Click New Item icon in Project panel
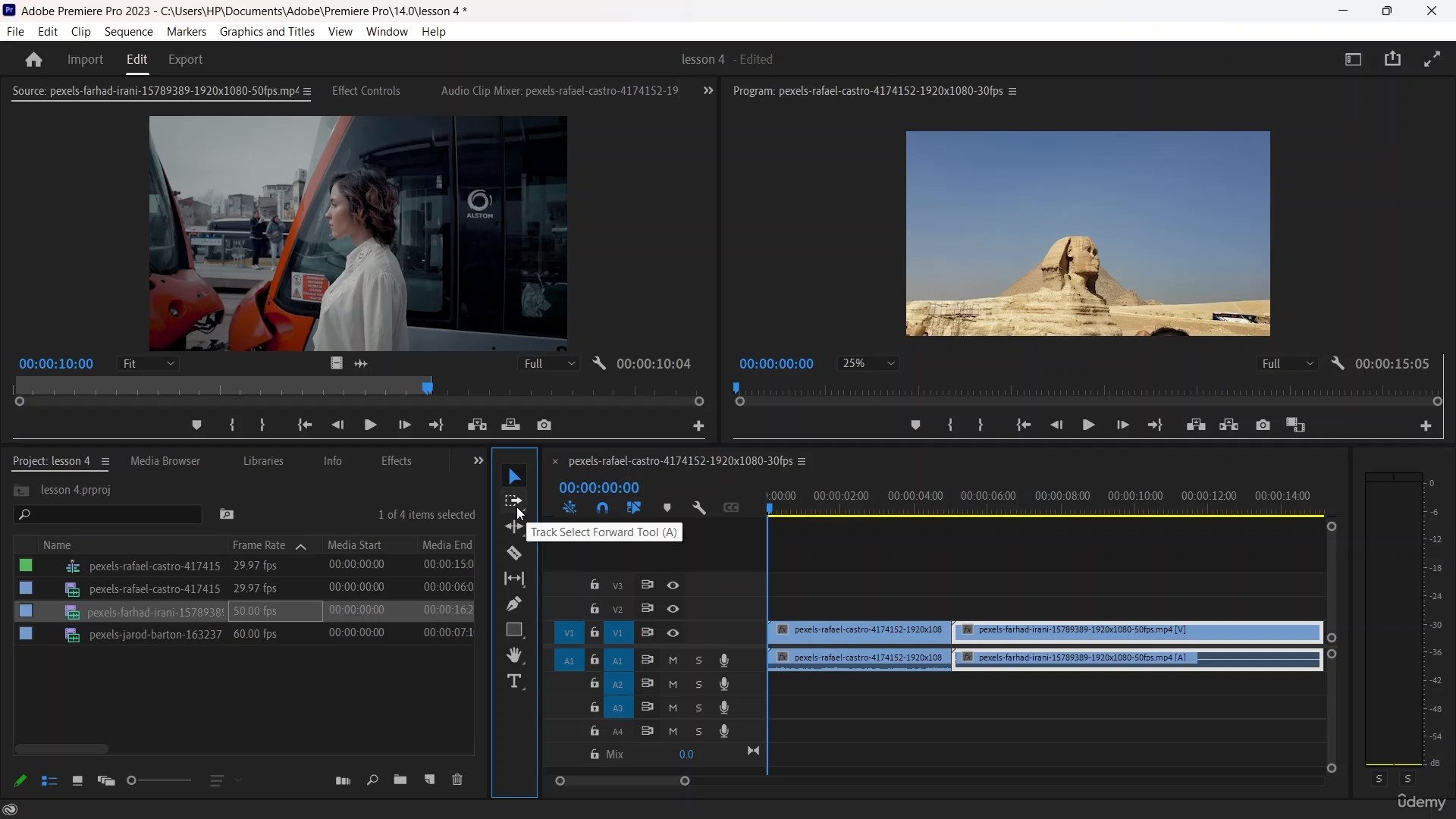 [x=429, y=780]
